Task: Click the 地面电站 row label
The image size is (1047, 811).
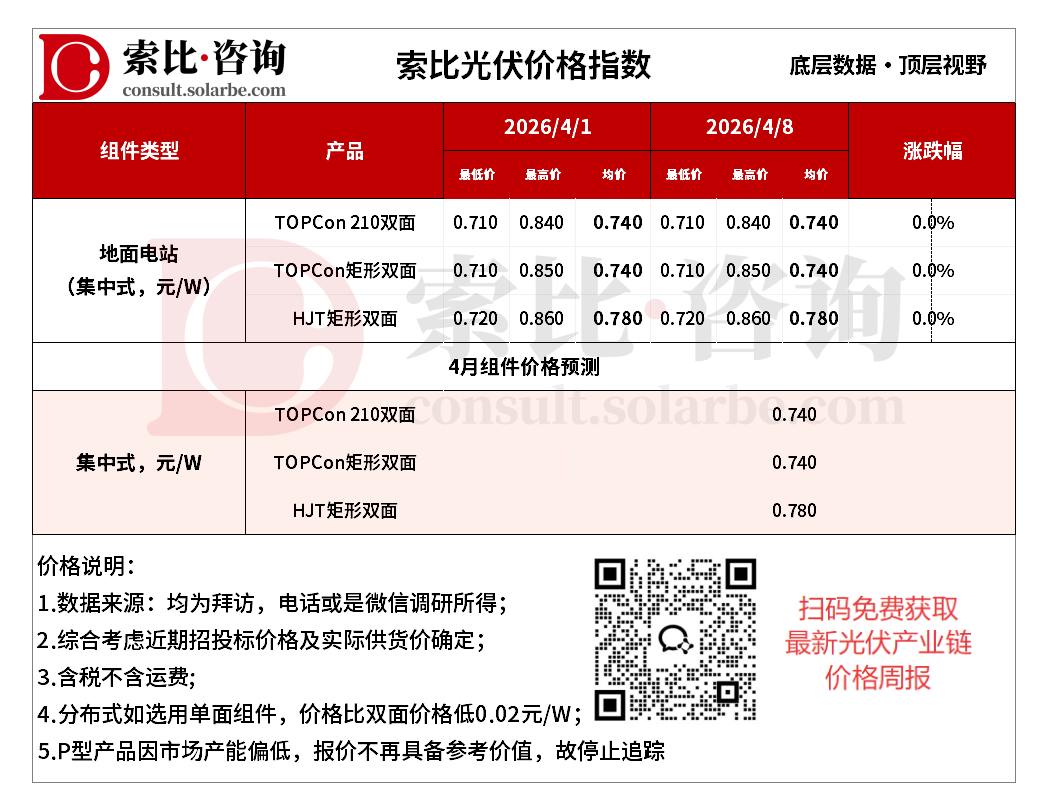Action: (139, 255)
